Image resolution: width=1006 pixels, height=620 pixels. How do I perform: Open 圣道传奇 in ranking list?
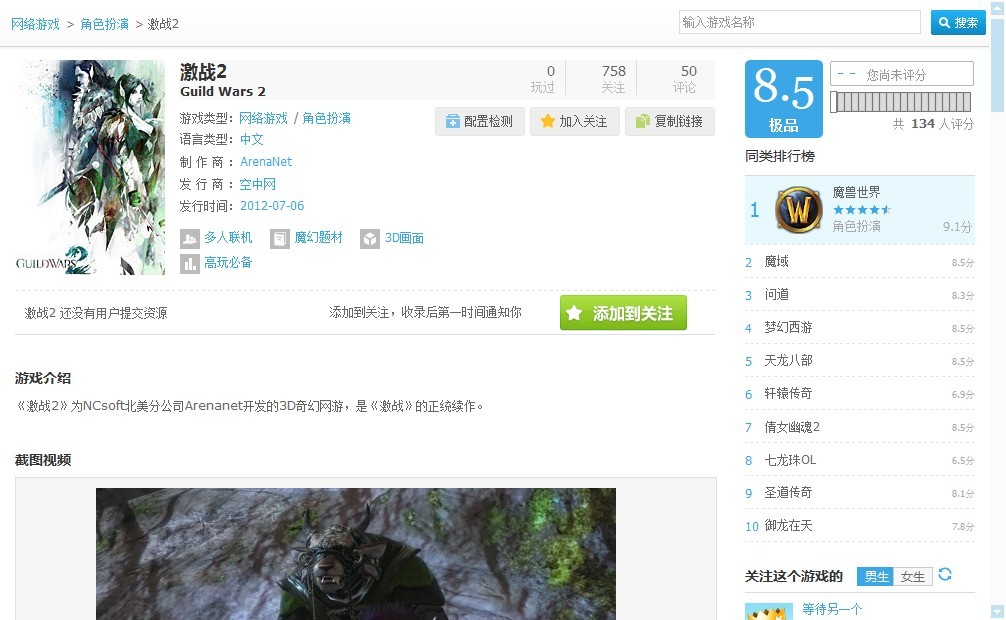tap(788, 492)
